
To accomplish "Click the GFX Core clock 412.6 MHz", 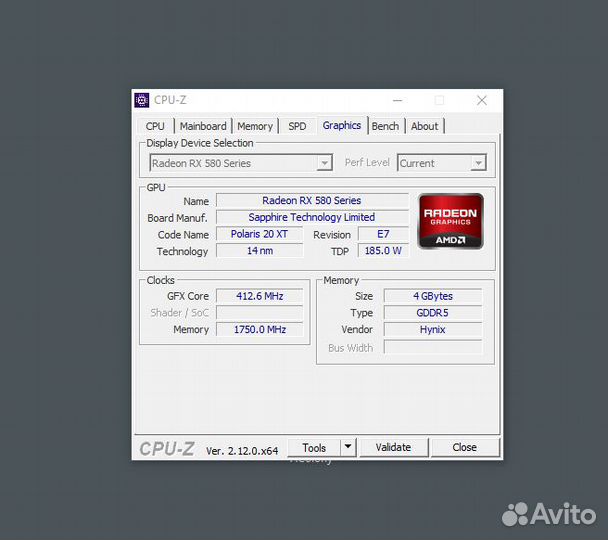I will 259,296.
